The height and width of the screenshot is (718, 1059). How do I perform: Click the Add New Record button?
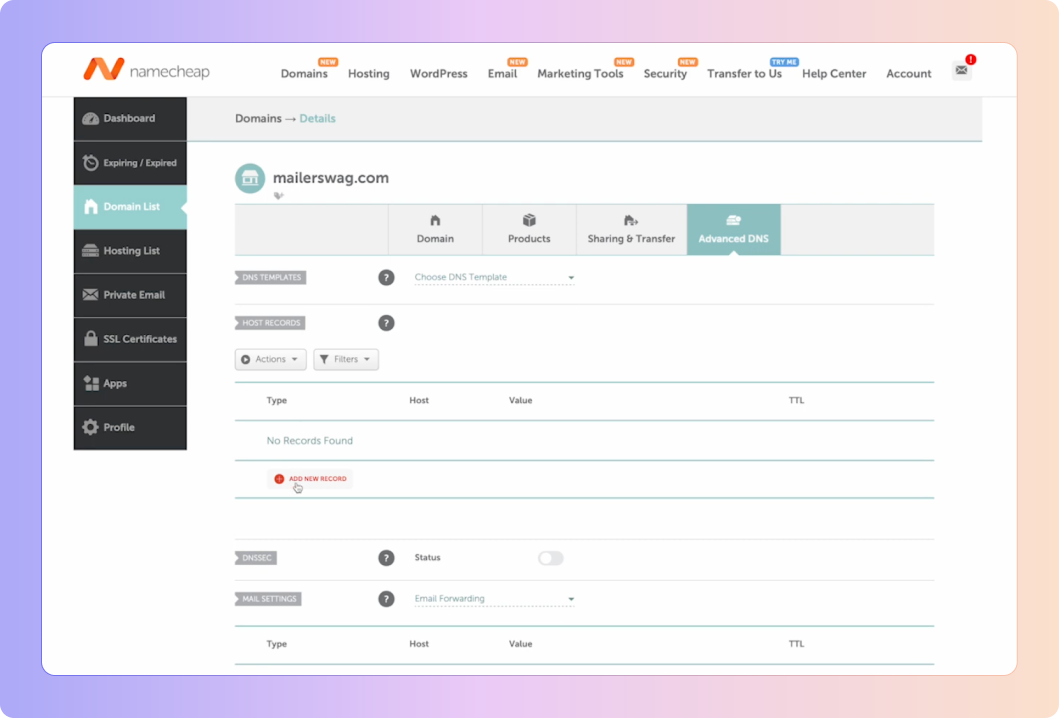310,479
